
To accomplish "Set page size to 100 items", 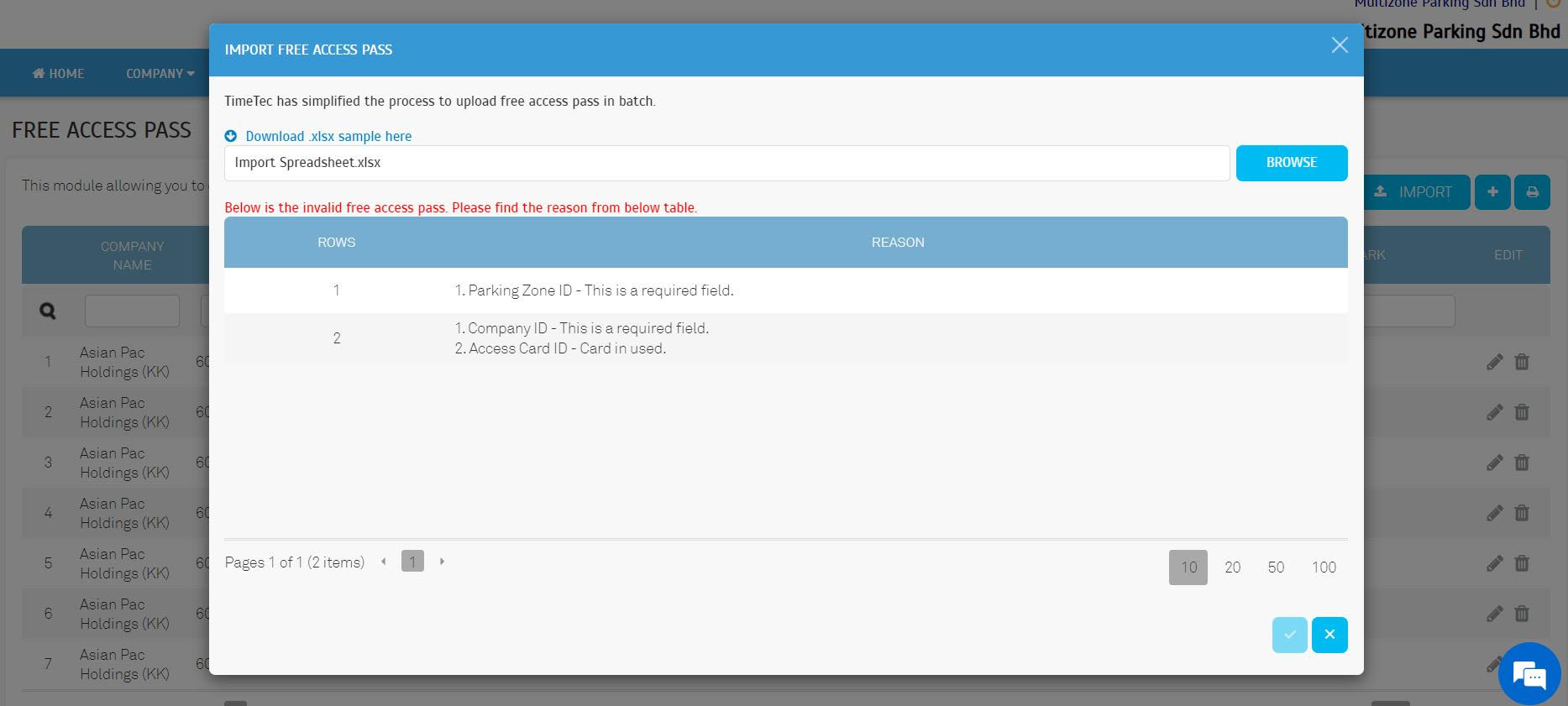I will (x=1324, y=567).
